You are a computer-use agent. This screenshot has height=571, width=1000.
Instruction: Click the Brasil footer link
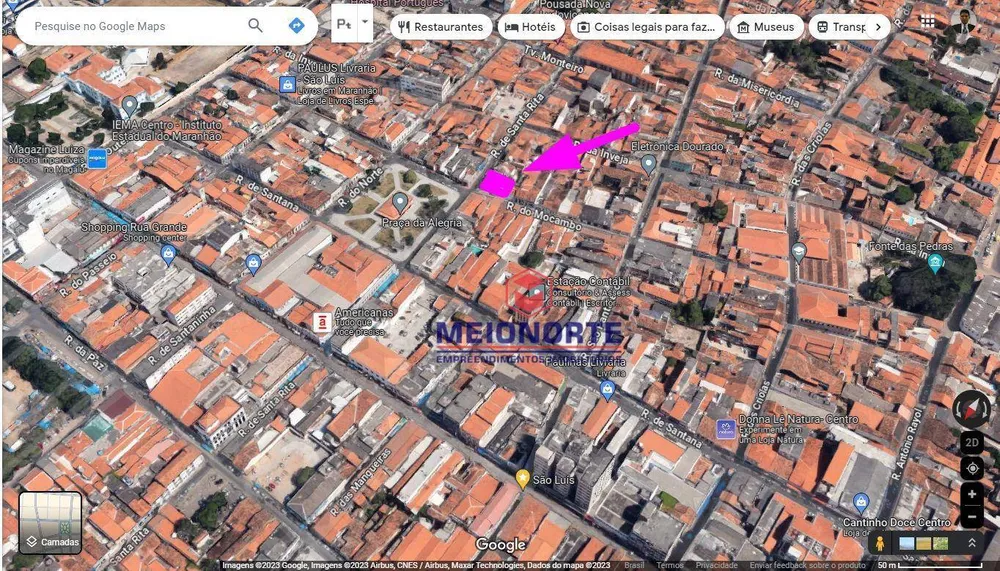point(634,565)
